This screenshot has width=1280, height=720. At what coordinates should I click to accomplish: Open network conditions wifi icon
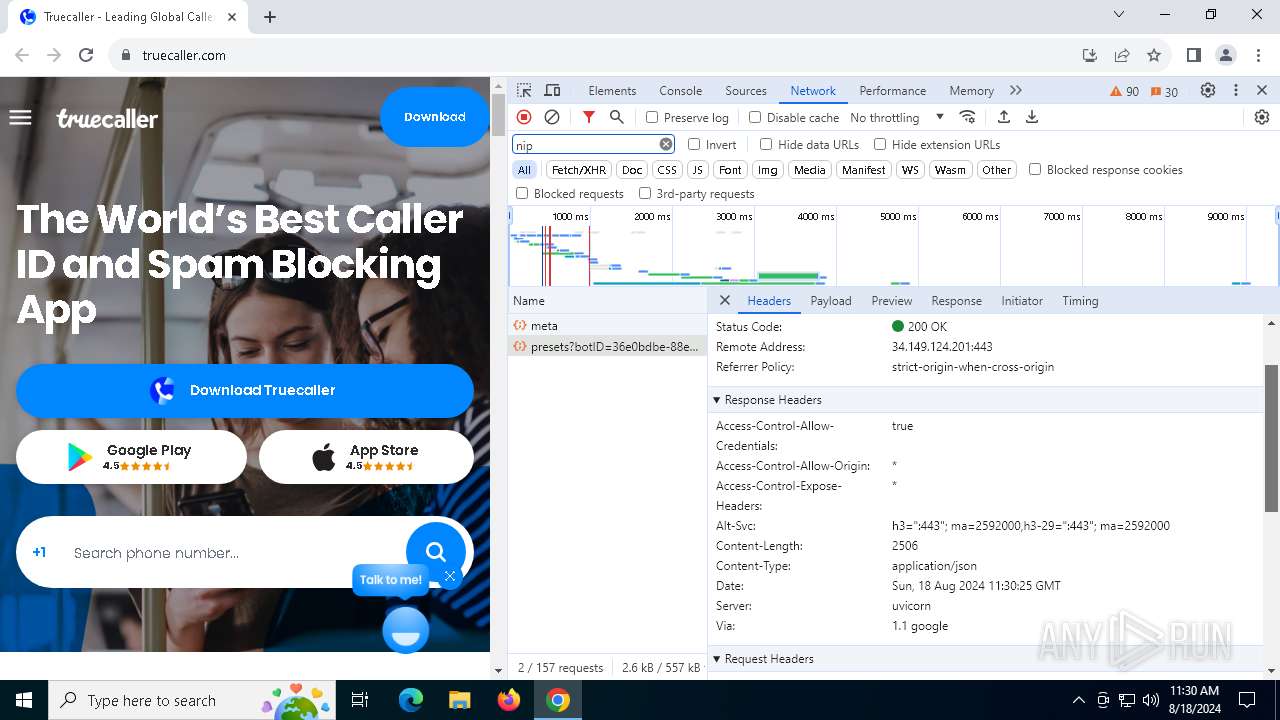click(x=967, y=117)
